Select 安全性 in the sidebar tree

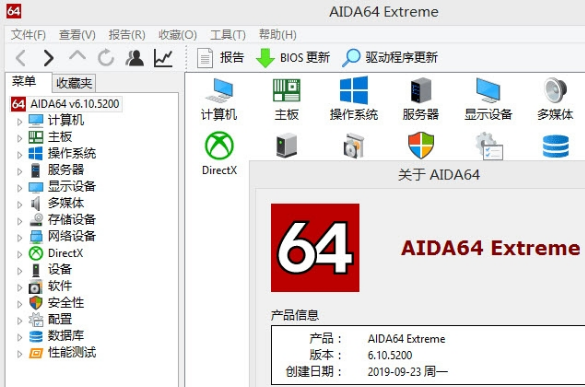[66, 303]
